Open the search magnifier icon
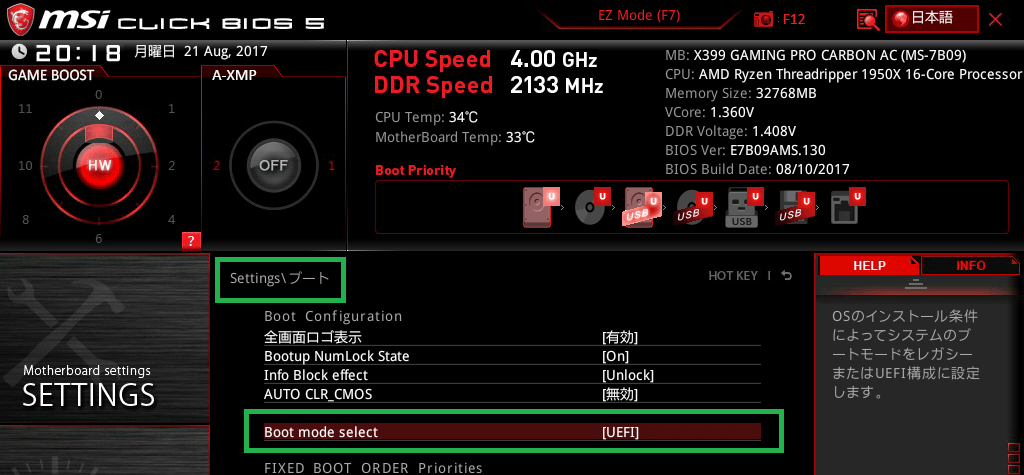The width and height of the screenshot is (1024, 475). click(x=868, y=20)
